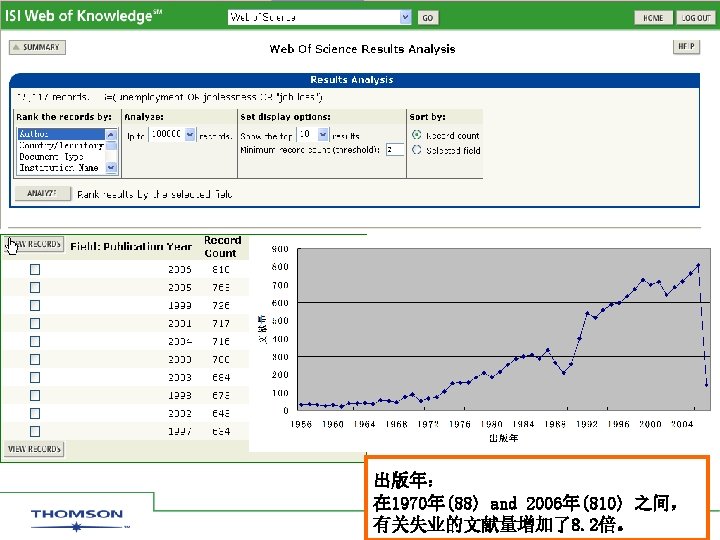Image resolution: width=720 pixels, height=540 pixels.
Task: Select Record count sort option
Action: (416, 135)
